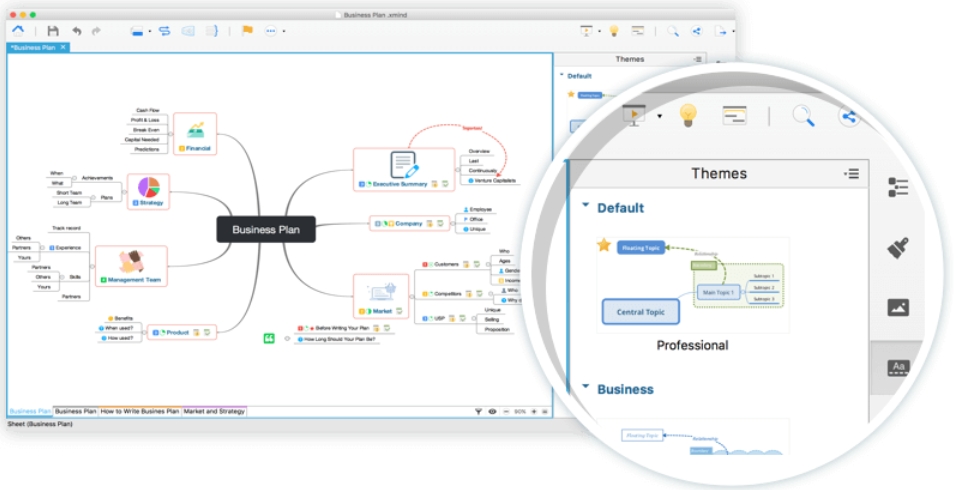Add a Relationship line from toolbar

click(x=164, y=31)
